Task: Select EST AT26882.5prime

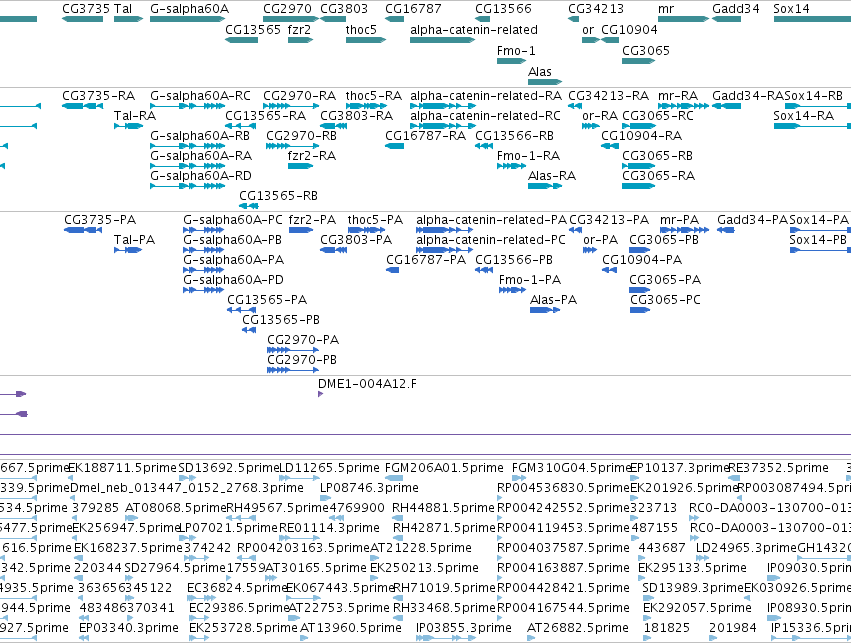Action: (577, 628)
